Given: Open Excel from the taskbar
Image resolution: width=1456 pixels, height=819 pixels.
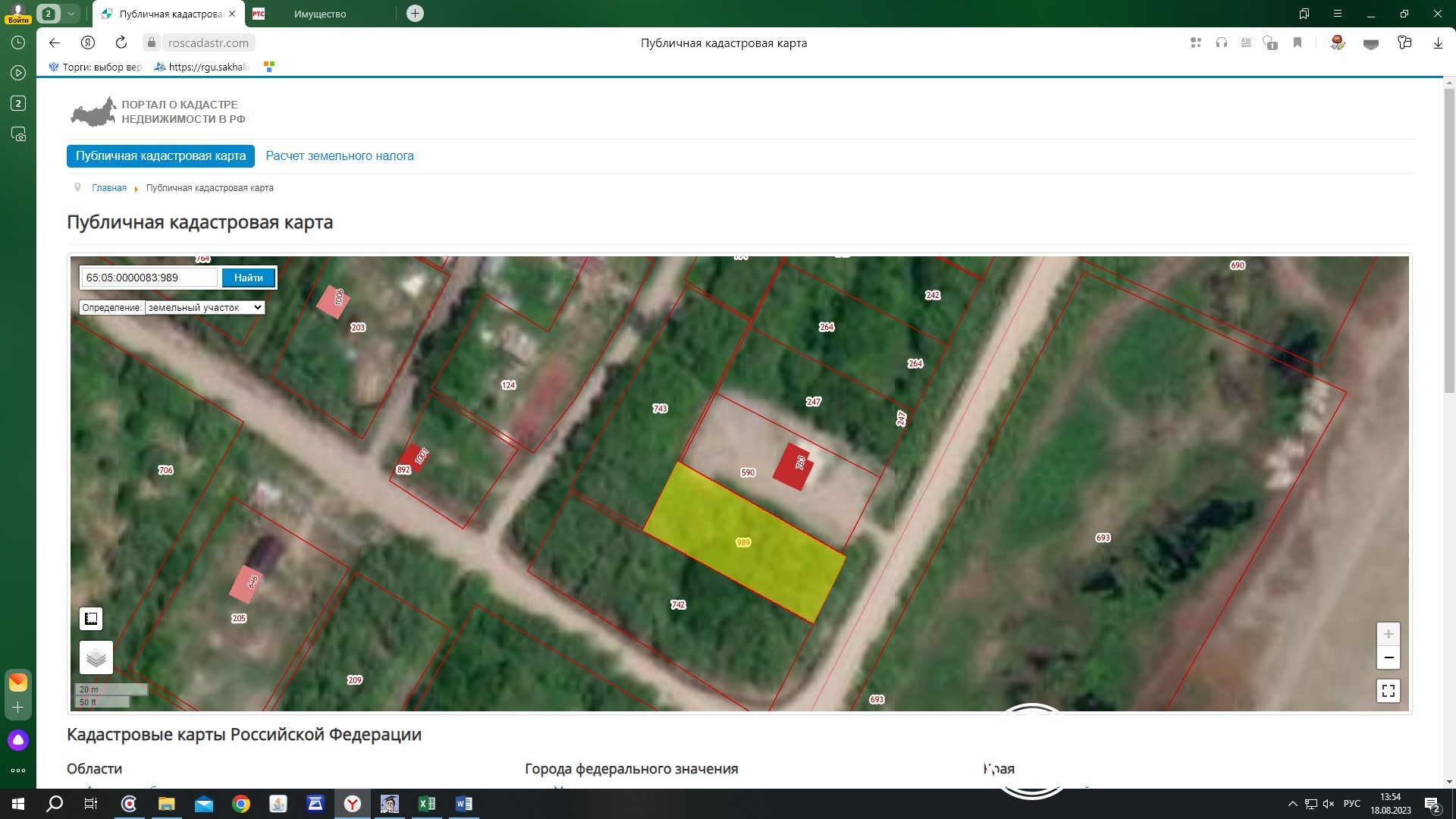Looking at the screenshot, I should pos(427,804).
